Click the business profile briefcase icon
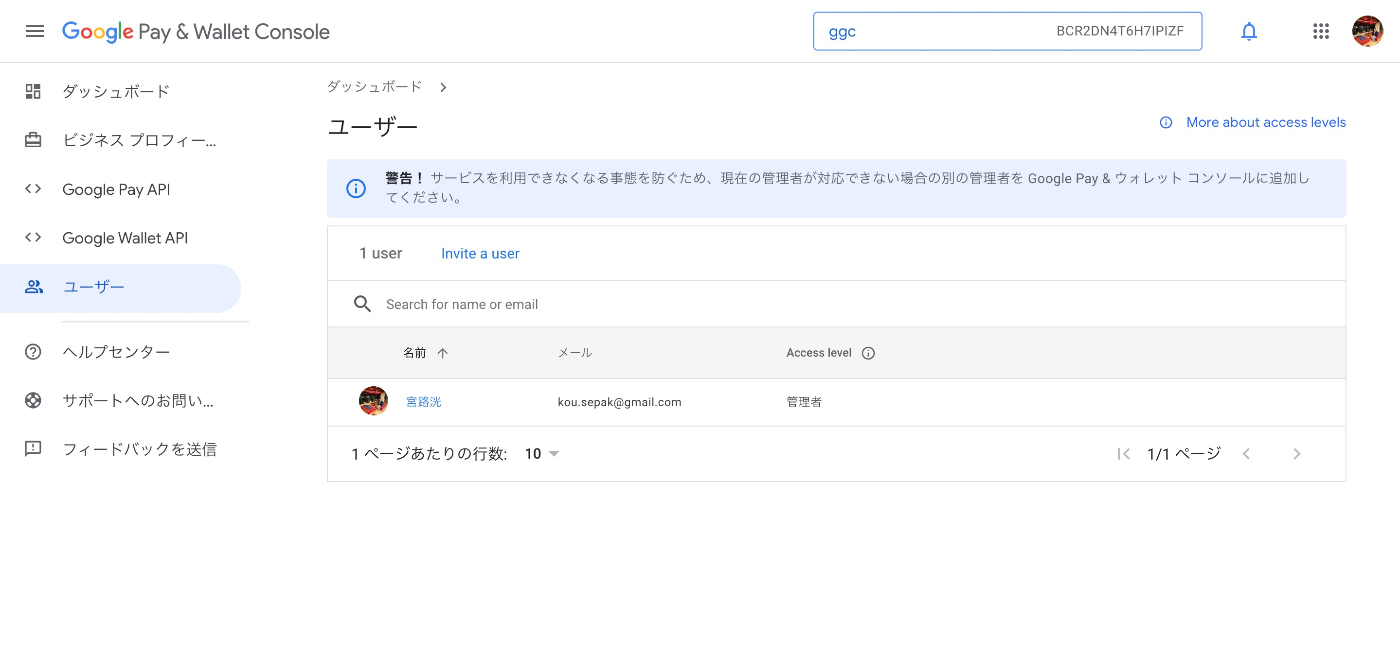The image size is (1400, 652). pyautogui.click(x=33, y=140)
